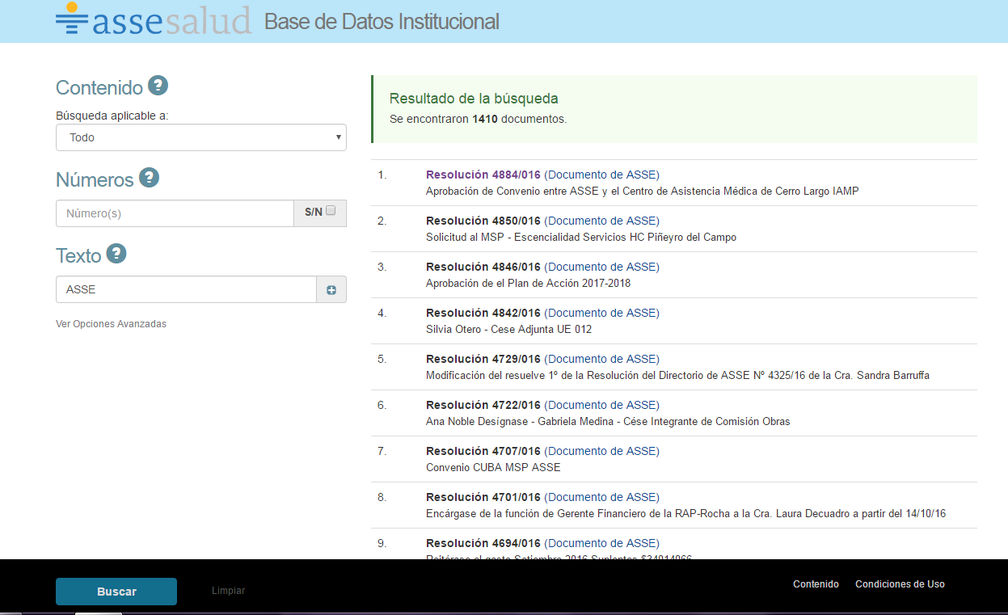Select description 'Convenio CUBA MSP ASSE'

(493, 468)
